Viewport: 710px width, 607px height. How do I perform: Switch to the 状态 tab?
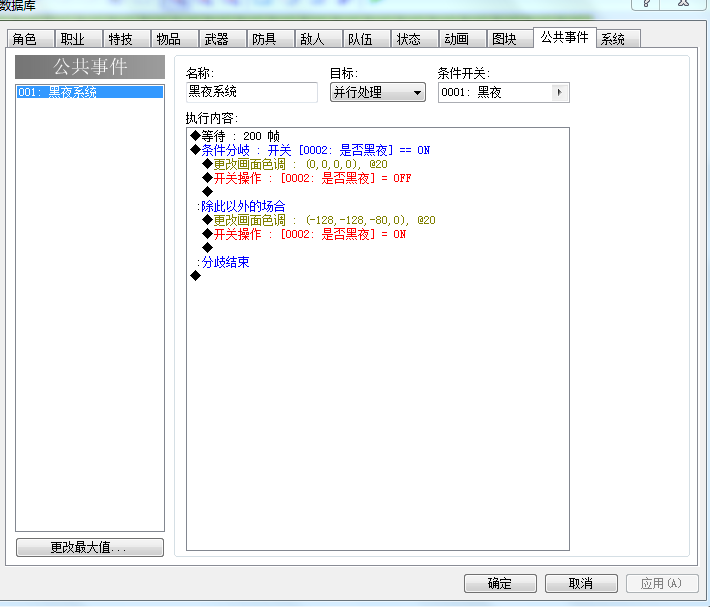[414, 39]
